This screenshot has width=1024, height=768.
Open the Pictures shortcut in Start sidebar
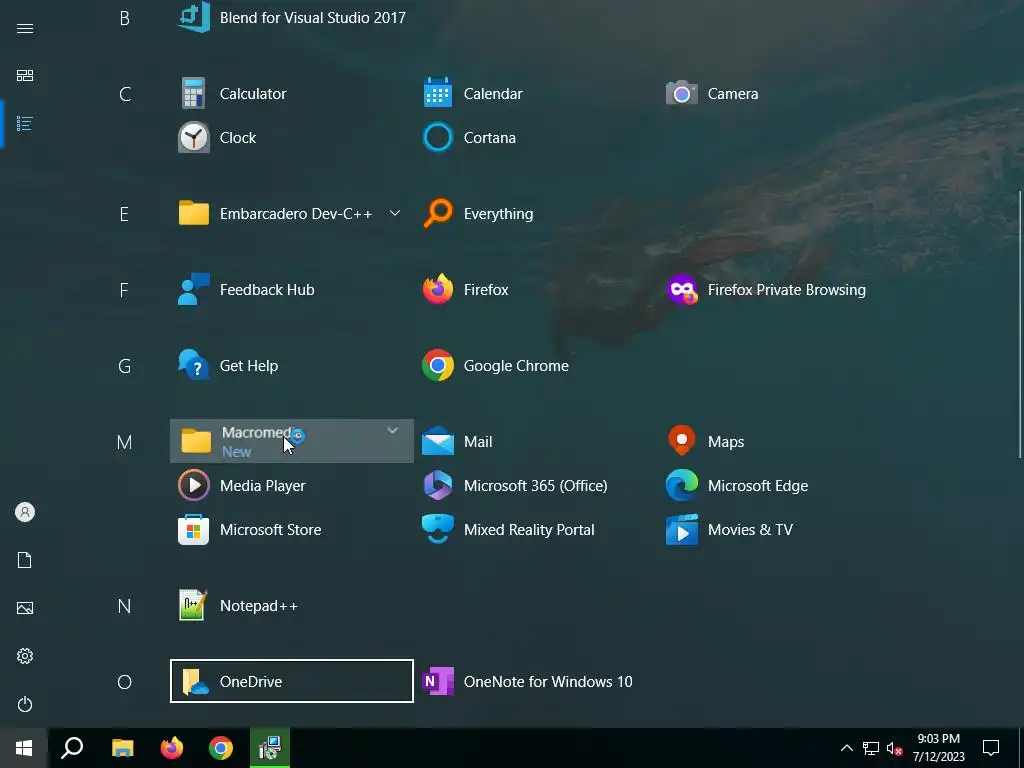coord(25,608)
